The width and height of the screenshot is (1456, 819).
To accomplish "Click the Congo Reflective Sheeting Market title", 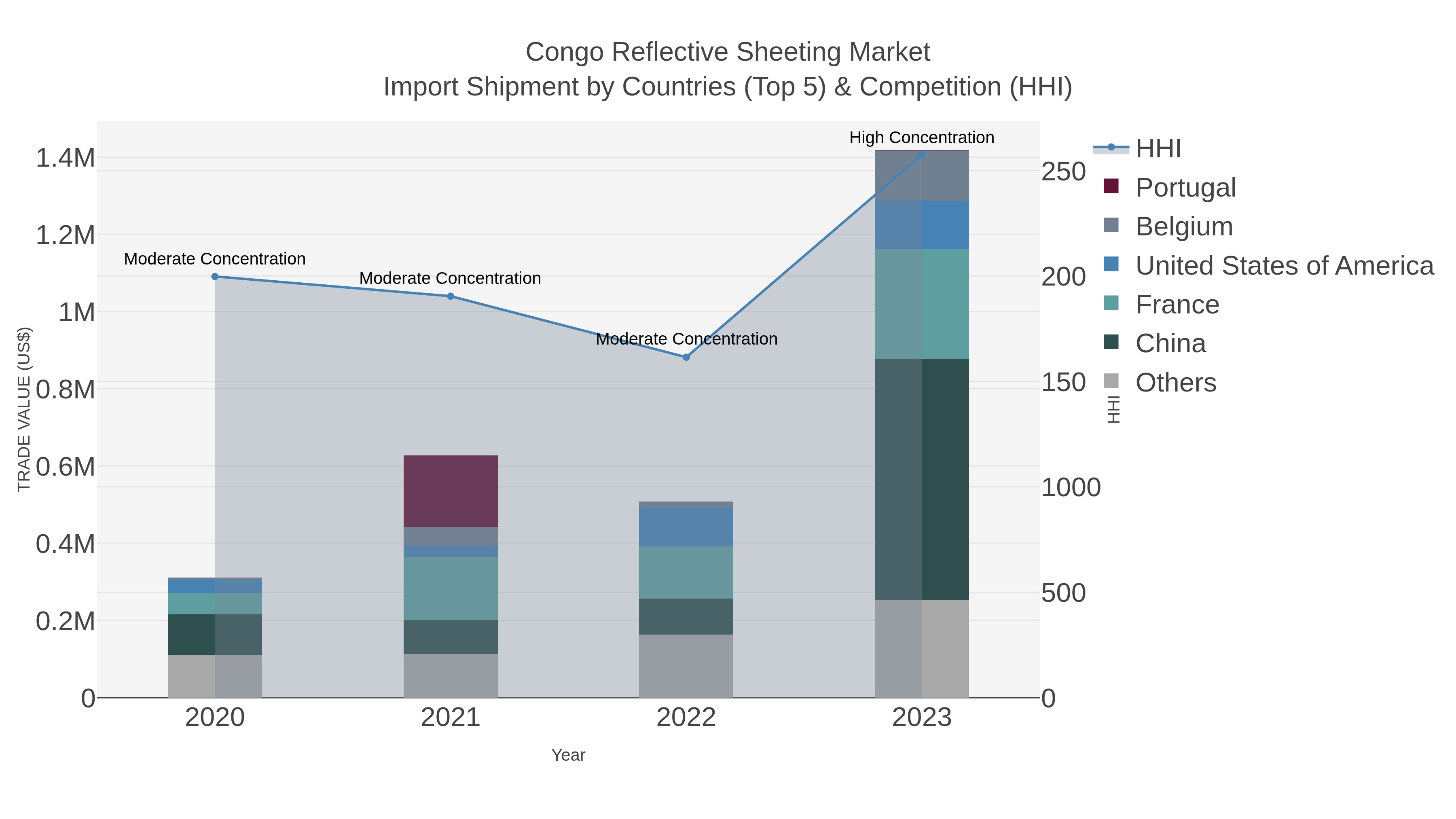I will 728,52.
